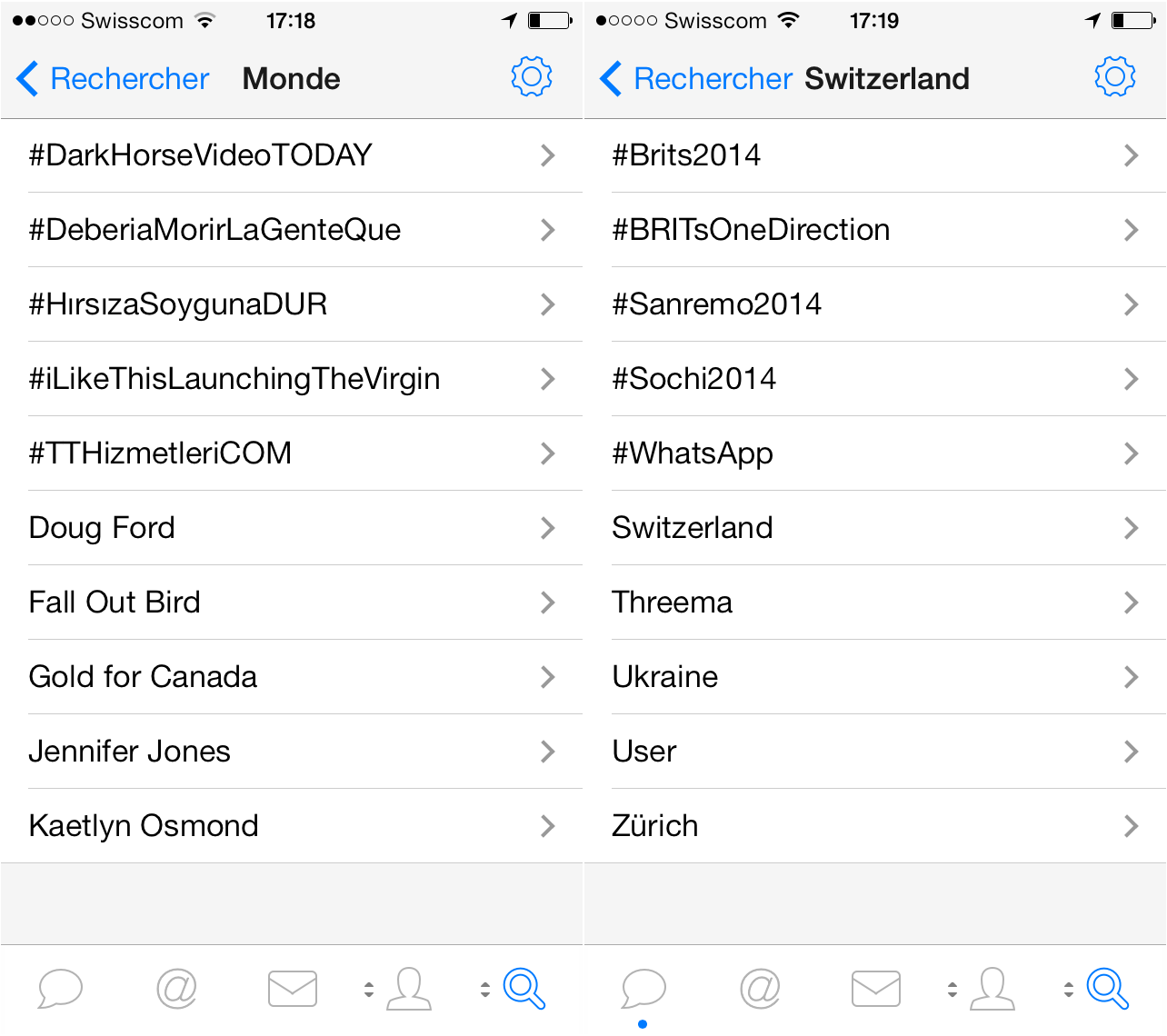The width and height of the screenshot is (1167, 1036).
Task: Open mentions @ tab on left phone
Action: pos(176,989)
